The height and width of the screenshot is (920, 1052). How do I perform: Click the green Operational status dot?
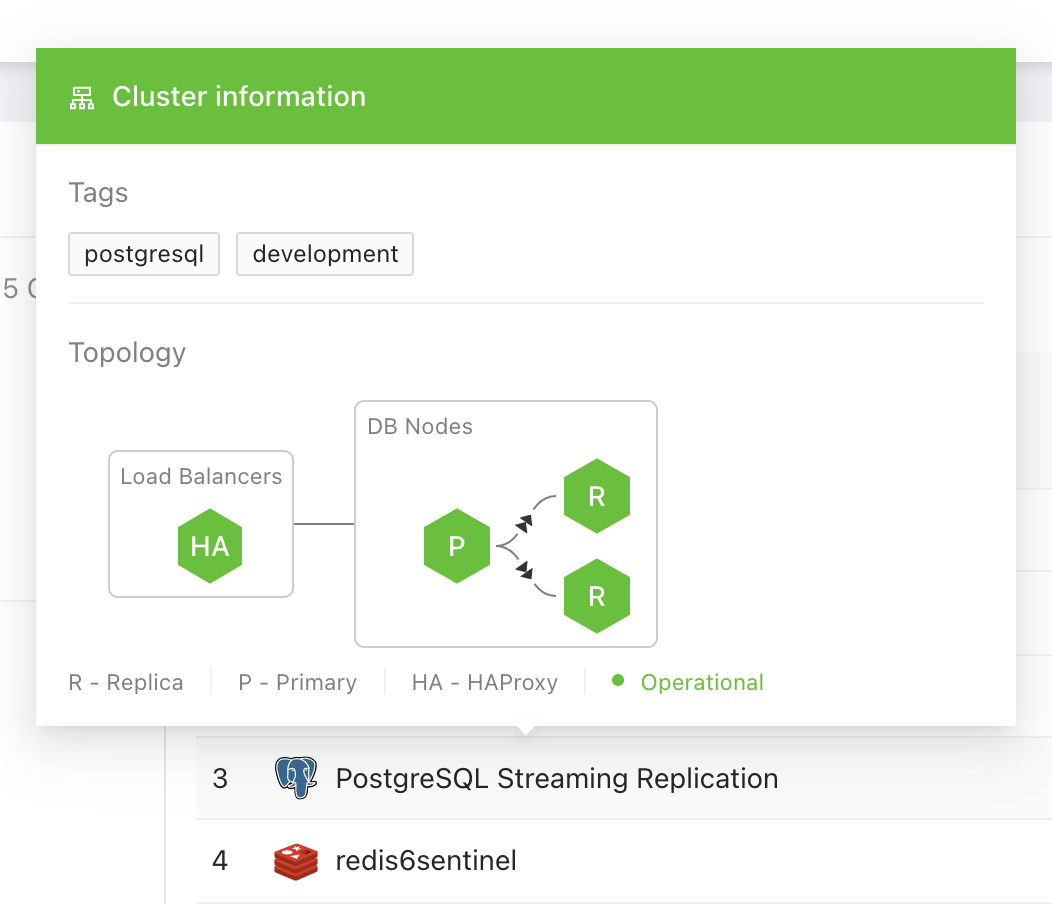[x=620, y=681]
